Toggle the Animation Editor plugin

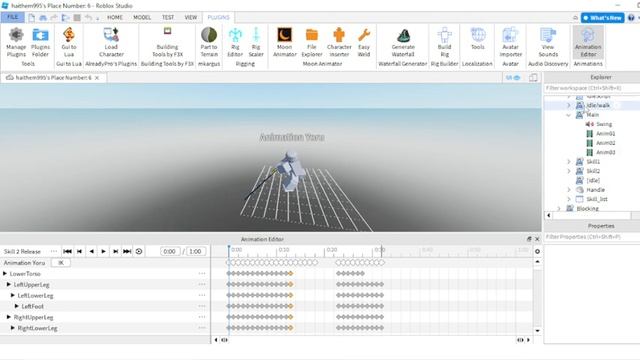tap(588, 42)
